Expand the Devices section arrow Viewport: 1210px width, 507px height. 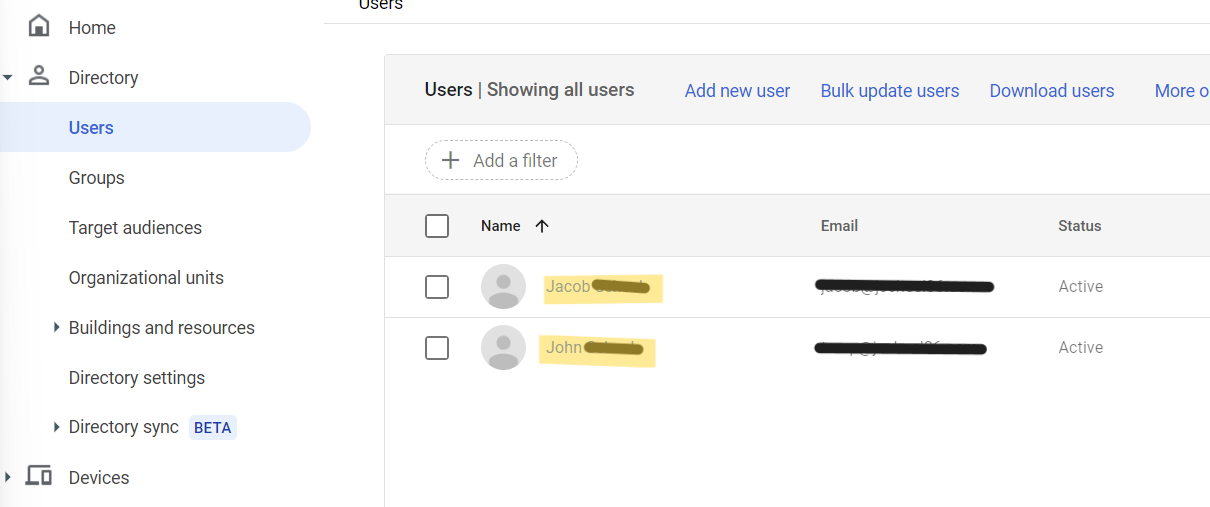click(x=8, y=477)
